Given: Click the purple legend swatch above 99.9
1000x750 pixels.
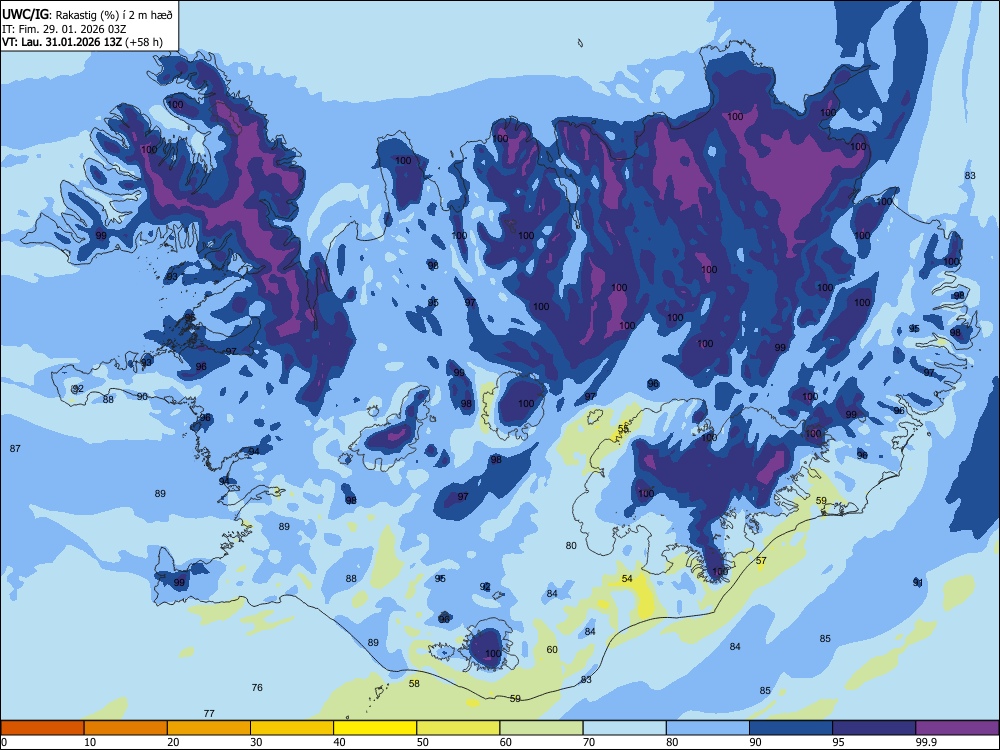Looking at the screenshot, I should pyautogui.click(x=957, y=728).
